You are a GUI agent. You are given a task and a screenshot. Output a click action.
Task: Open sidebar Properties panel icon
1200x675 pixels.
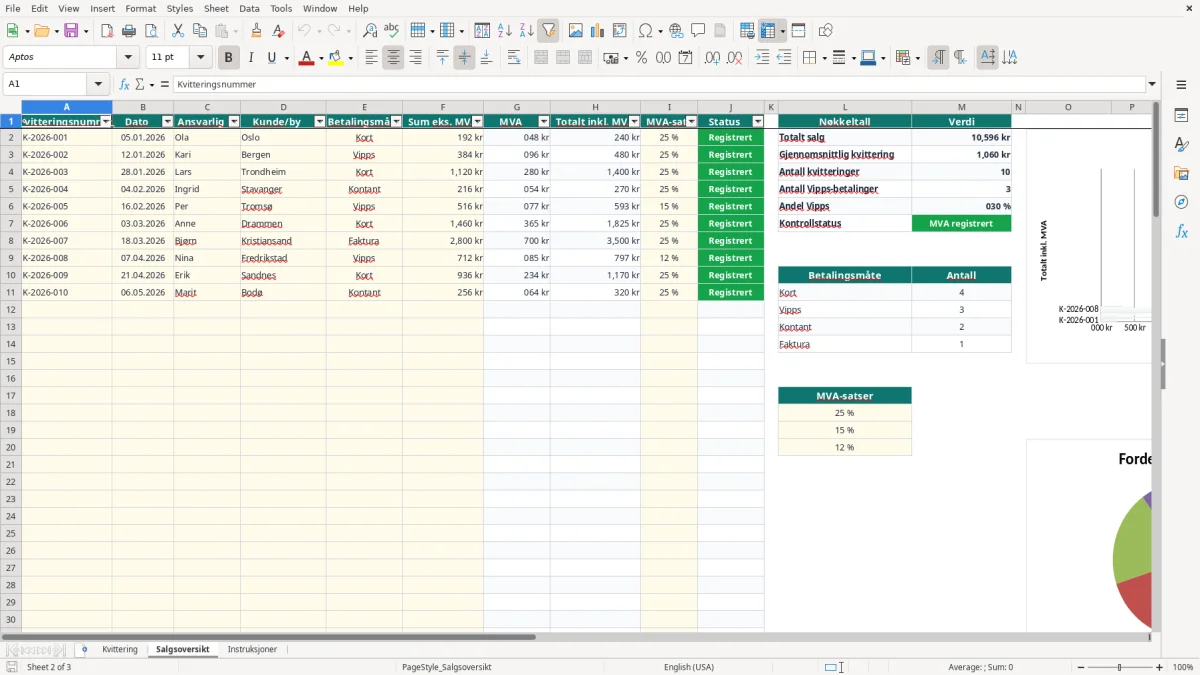click(x=1181, y=116)
